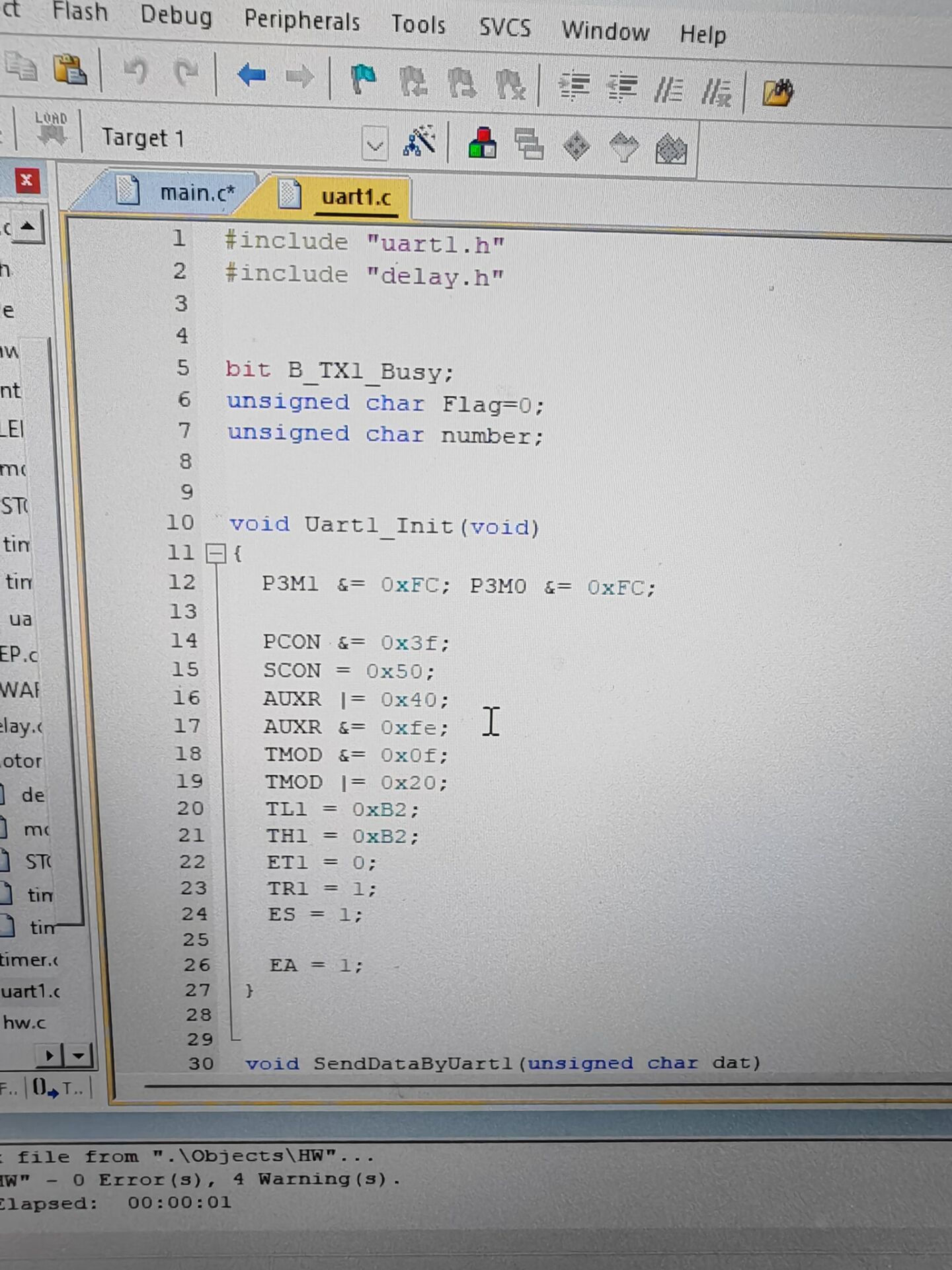Click the 'TL1 = 0xB2;' line
This screenshot has height=1270, width=952.
(342, 809)
